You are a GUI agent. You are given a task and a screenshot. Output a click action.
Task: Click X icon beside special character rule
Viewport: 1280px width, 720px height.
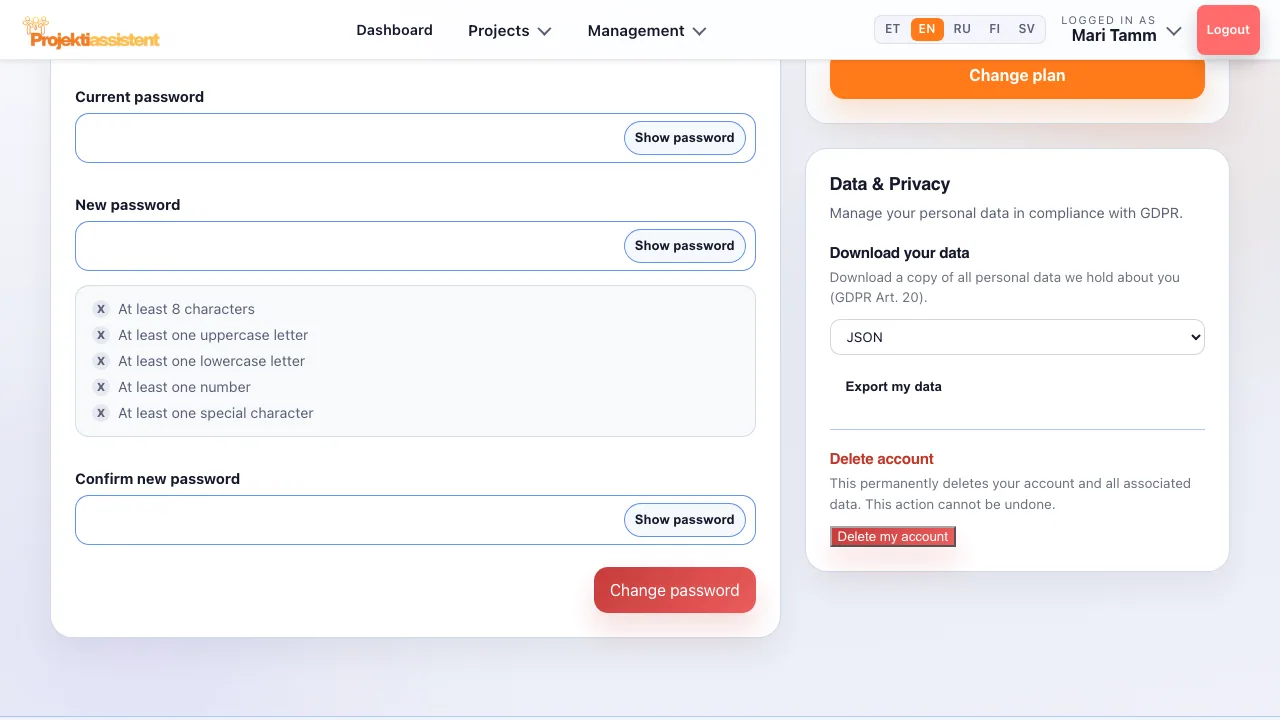(x=100, y=413)
